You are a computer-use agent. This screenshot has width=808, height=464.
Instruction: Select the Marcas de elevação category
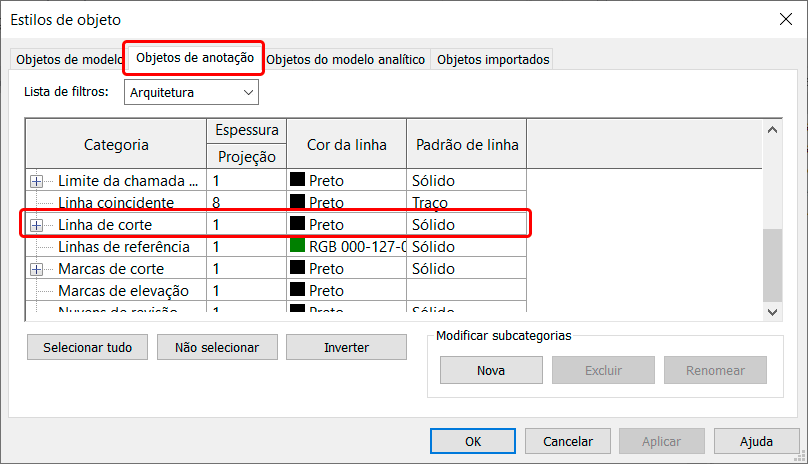pos(123,291)
